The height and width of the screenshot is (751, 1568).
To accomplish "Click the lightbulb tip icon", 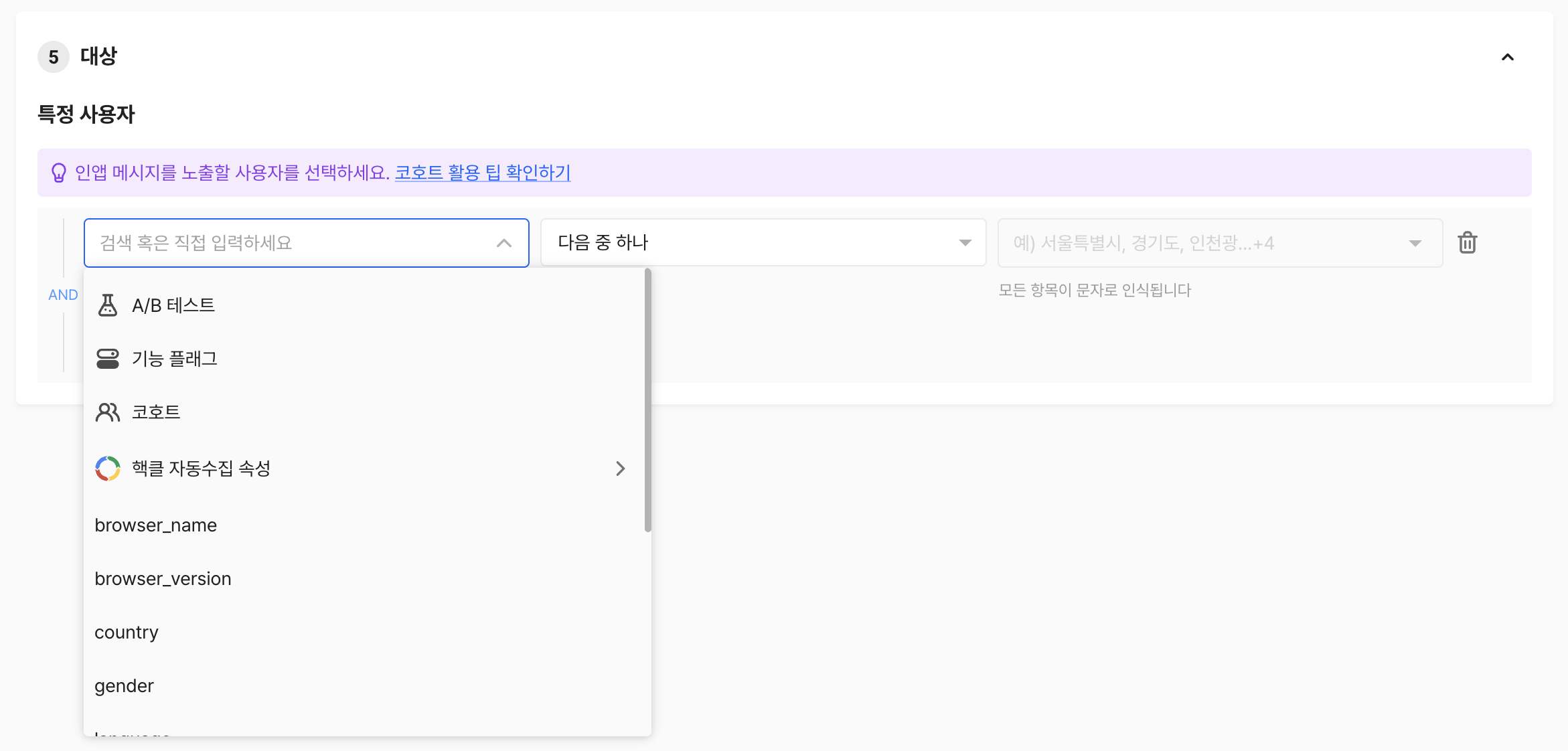I will point(59,173).
